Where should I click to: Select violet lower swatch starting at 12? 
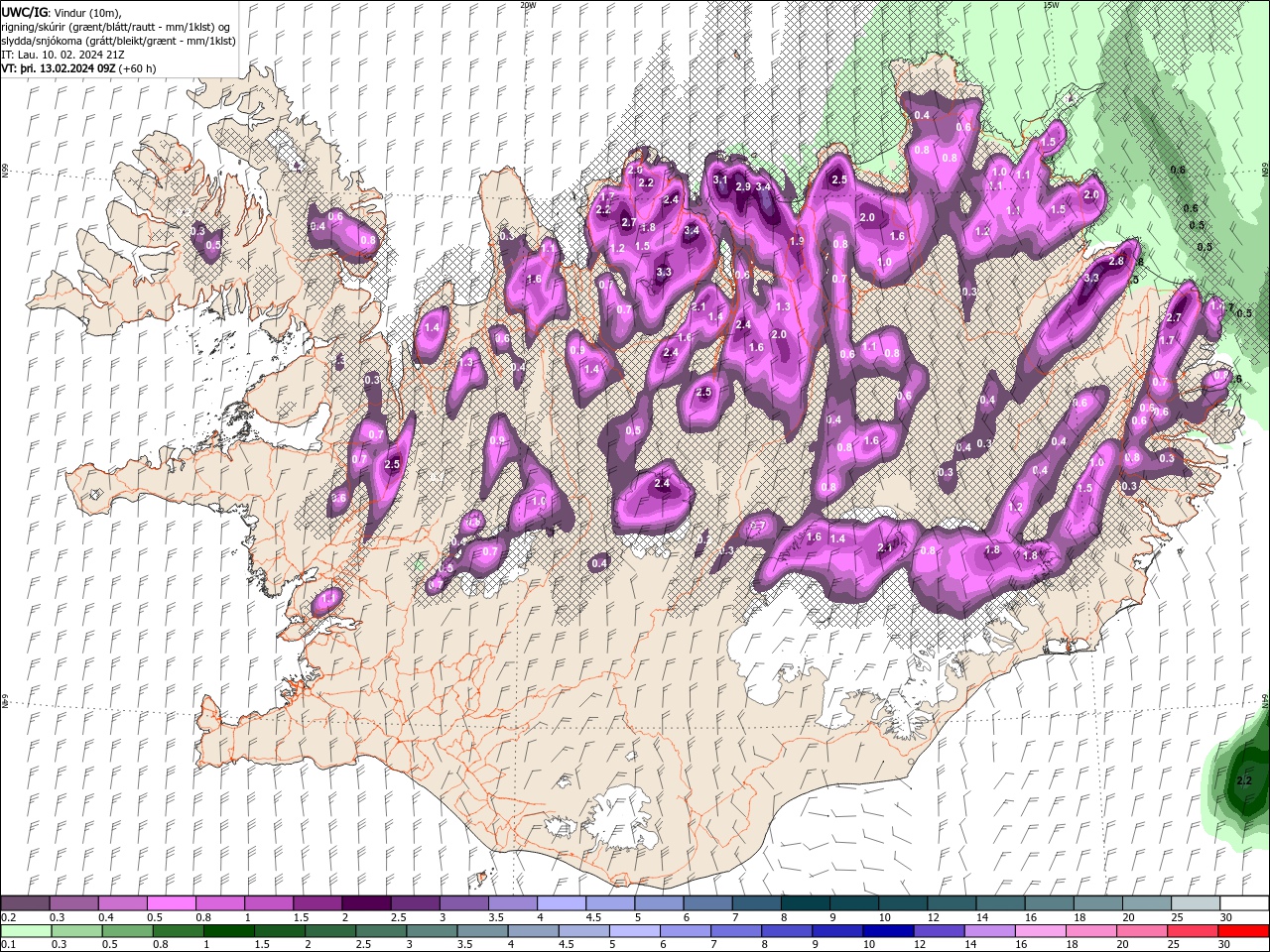click(938, 931)
